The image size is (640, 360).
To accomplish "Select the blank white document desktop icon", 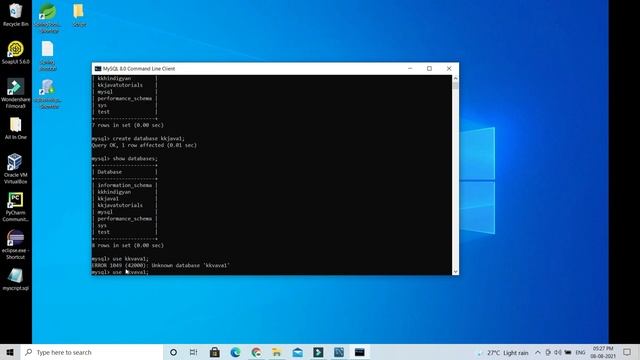I will tap(48, 56).
